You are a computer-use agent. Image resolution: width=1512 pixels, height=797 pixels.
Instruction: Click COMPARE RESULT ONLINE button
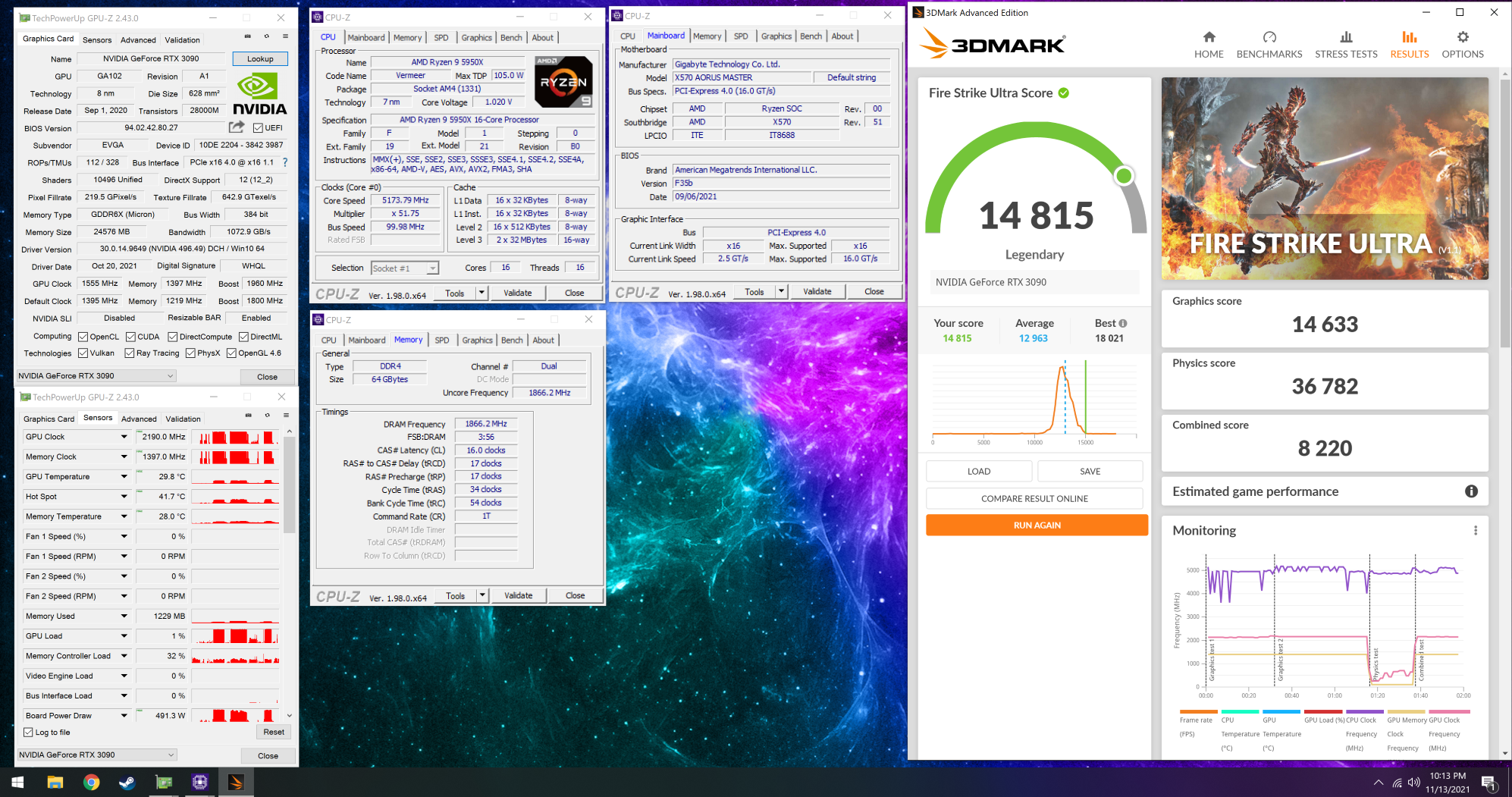tap(1034, 498)
